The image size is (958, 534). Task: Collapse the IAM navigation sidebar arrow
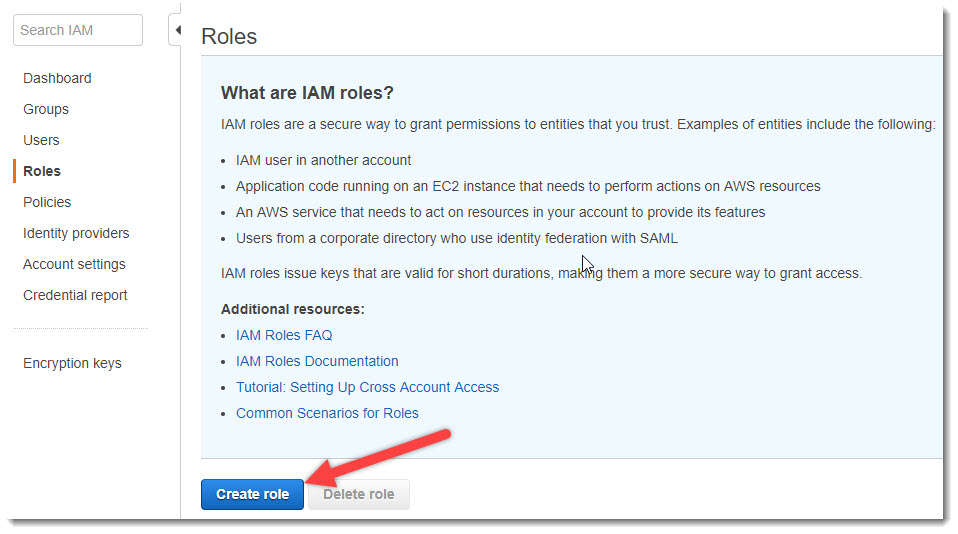click(177, 30)
